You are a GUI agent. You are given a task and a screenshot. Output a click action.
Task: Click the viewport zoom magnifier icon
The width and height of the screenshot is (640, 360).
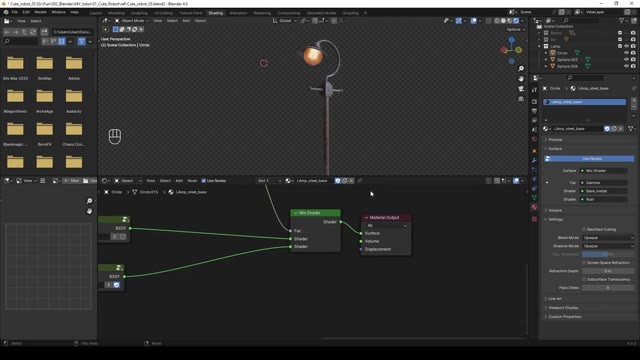521,69
